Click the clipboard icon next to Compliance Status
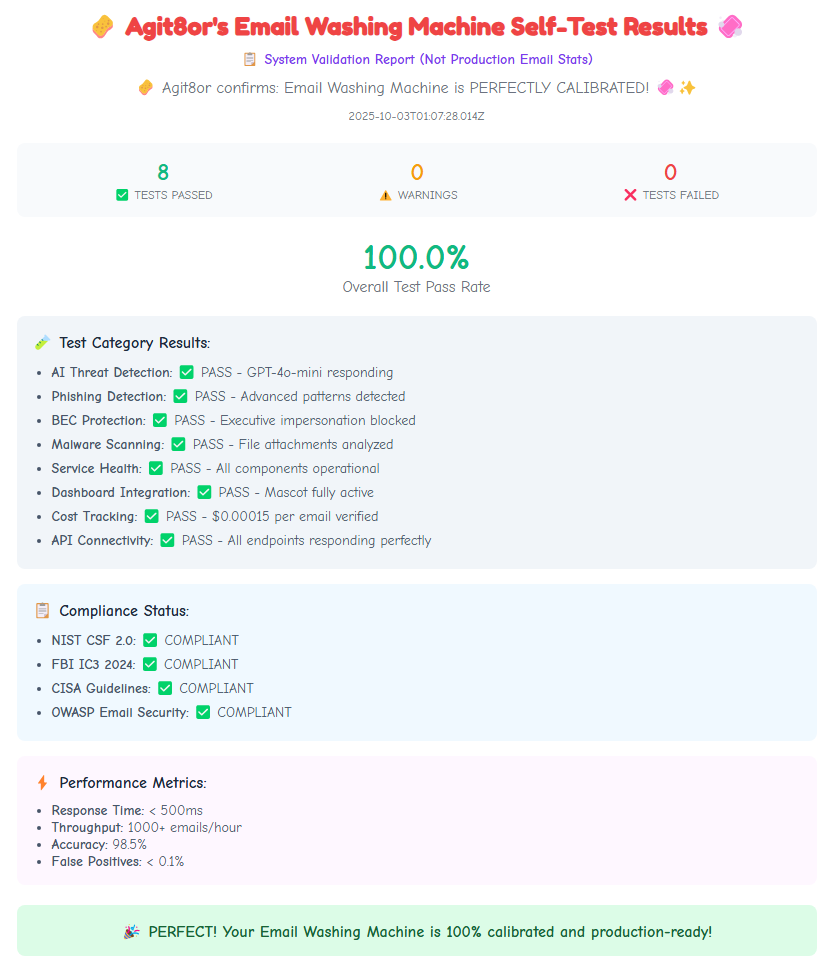 pos(42,611)
